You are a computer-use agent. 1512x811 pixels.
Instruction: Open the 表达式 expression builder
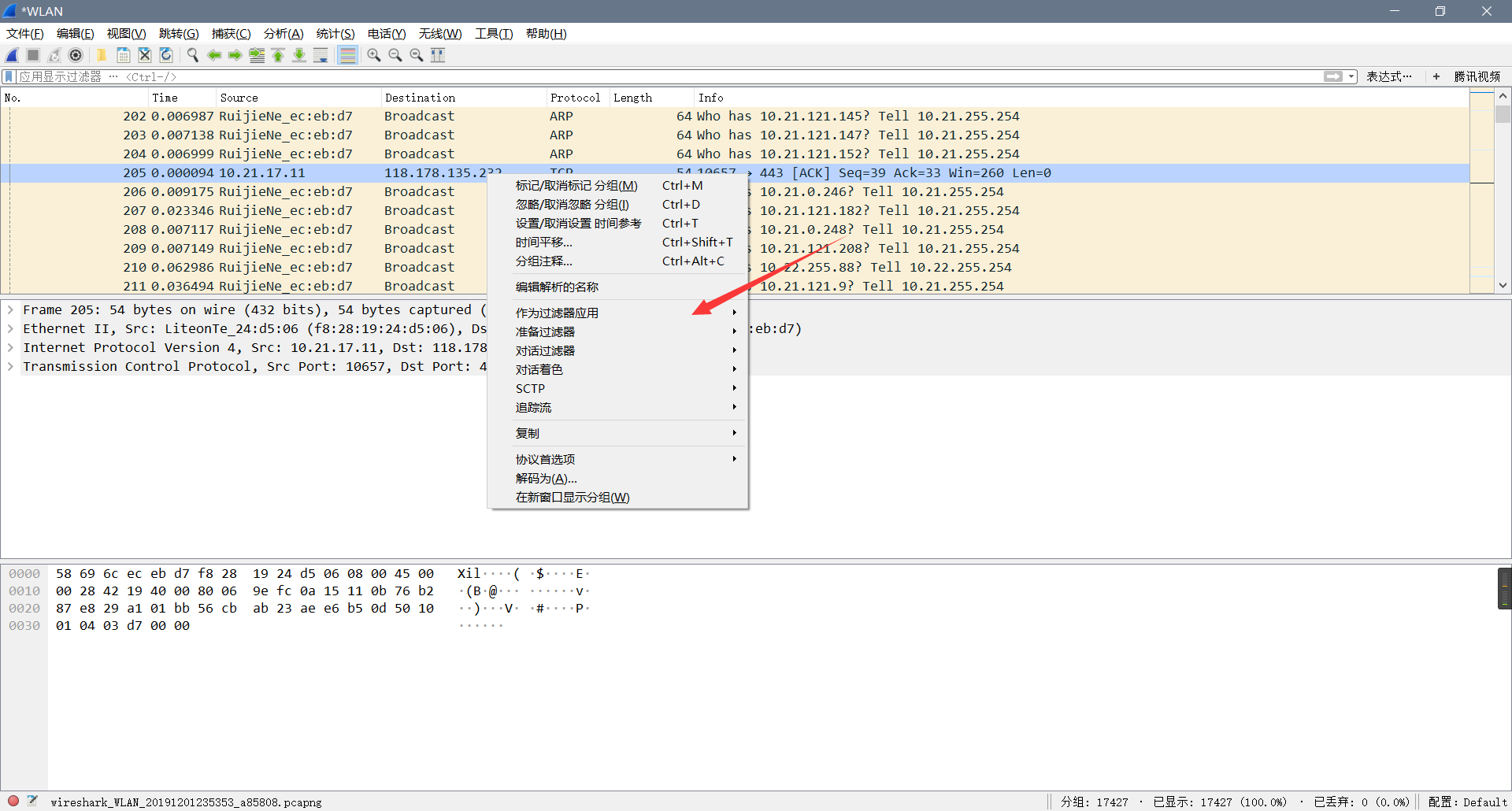[1389, 76]
